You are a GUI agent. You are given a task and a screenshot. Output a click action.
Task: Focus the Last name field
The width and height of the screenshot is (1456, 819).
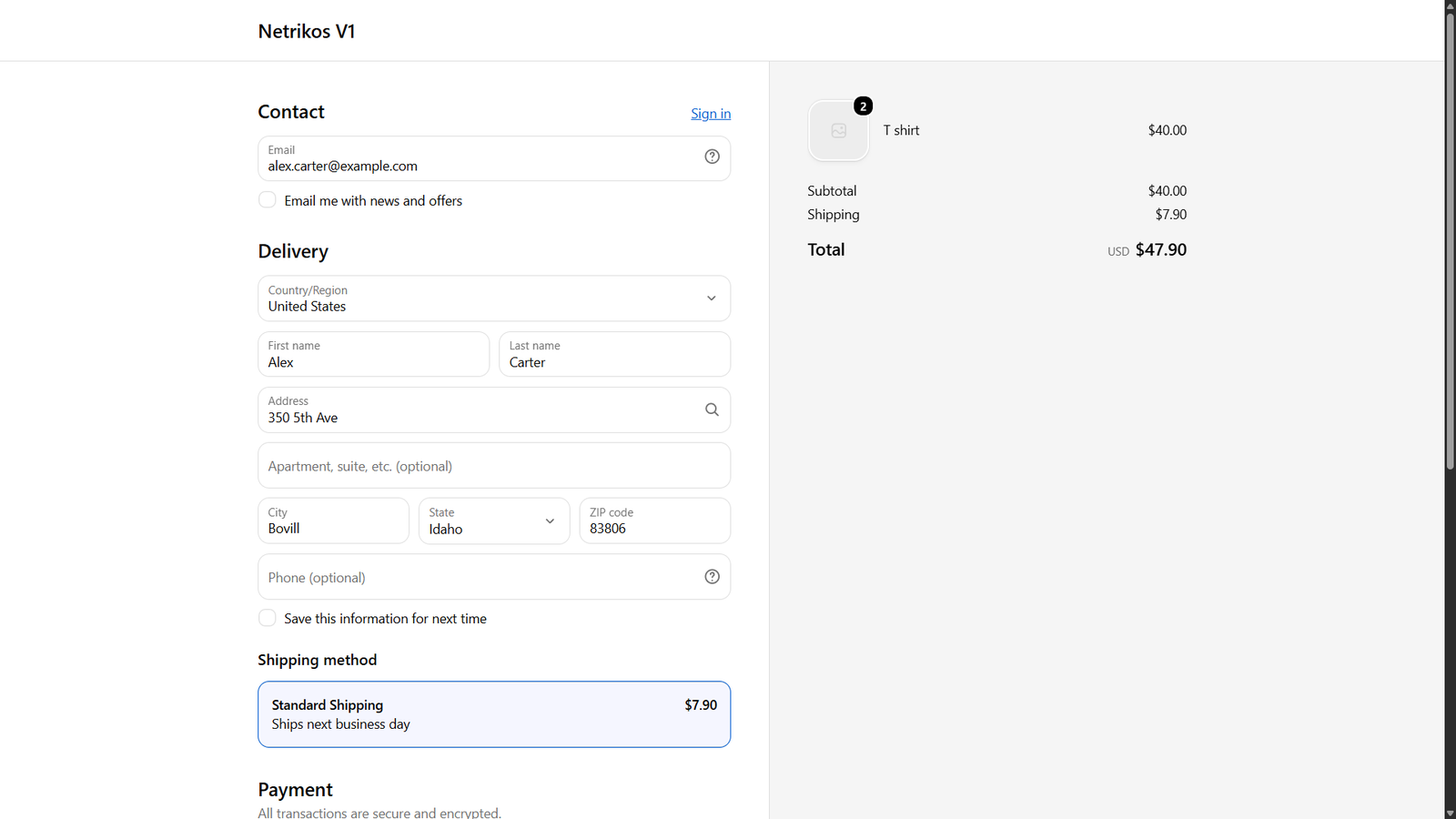(614, 354)
